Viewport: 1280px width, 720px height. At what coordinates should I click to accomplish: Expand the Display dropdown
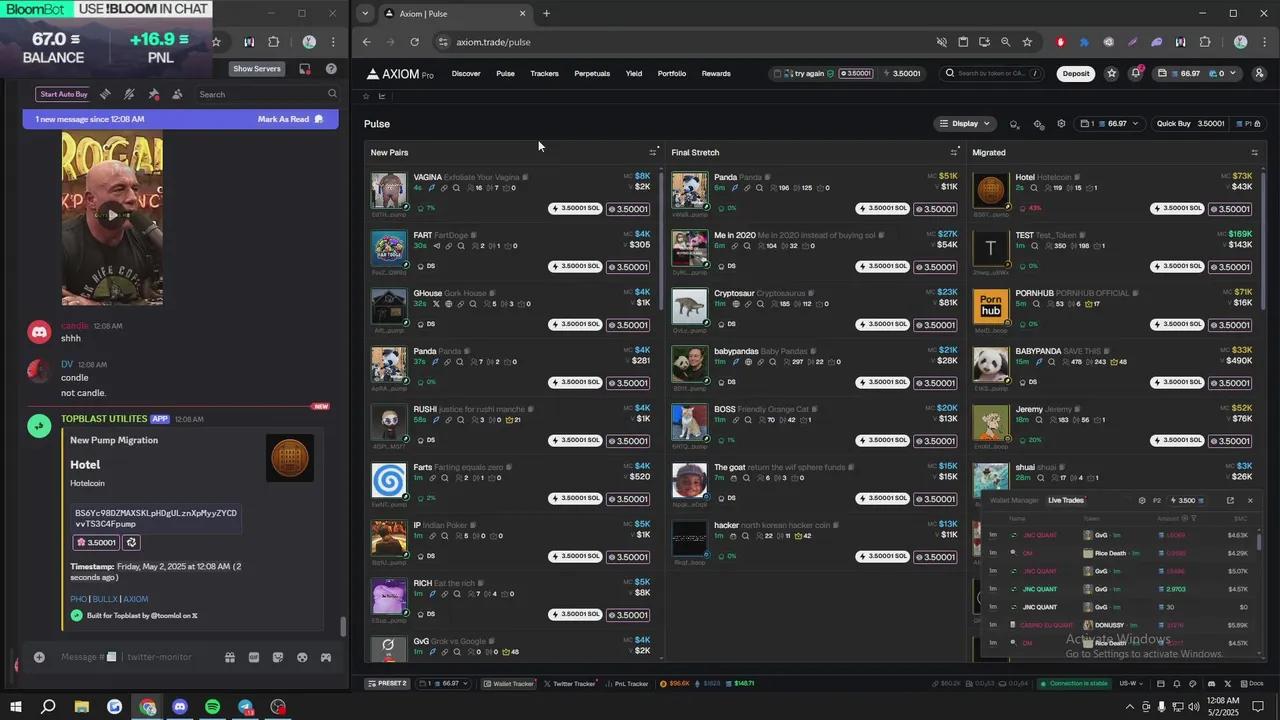964,124
